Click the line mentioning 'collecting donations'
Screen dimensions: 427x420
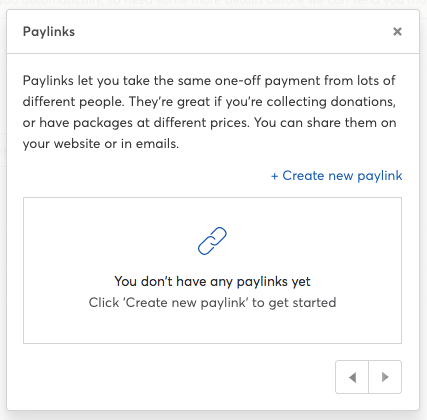(209, 102)
